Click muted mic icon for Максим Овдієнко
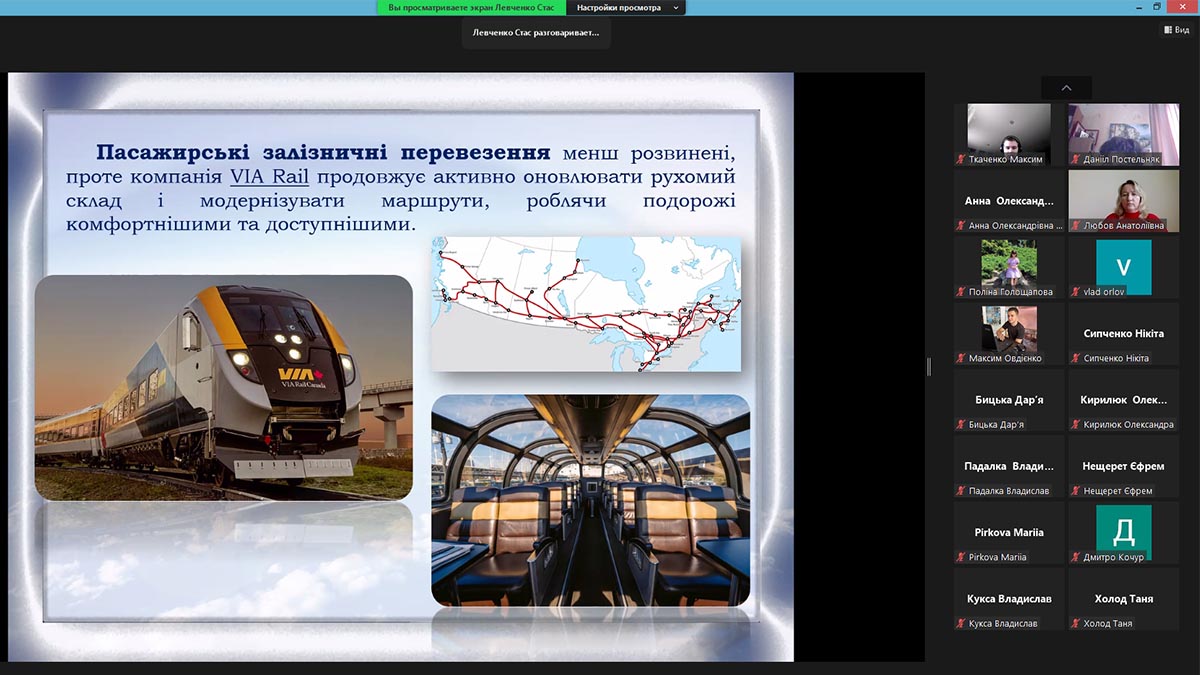Screen dimensions: 1200x675 (961, 358)
